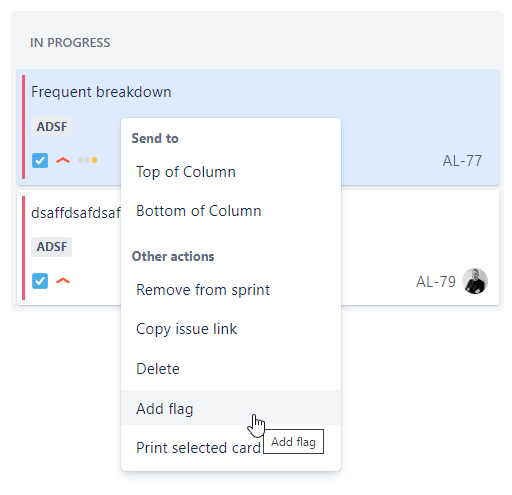The image size is (512, 495).
Task: Click the task type icon on AL-77
Action: pos(40,160)
